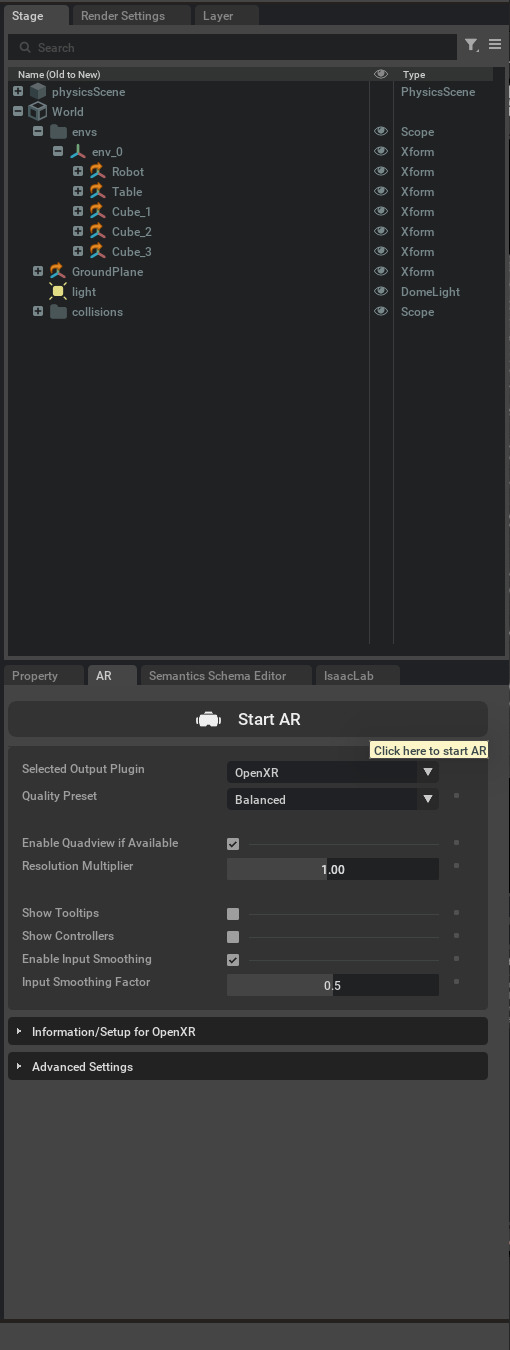Click the stage Search field
Image resolution: width=510 pixels, height=1350 pixels.
pos(232,47)
